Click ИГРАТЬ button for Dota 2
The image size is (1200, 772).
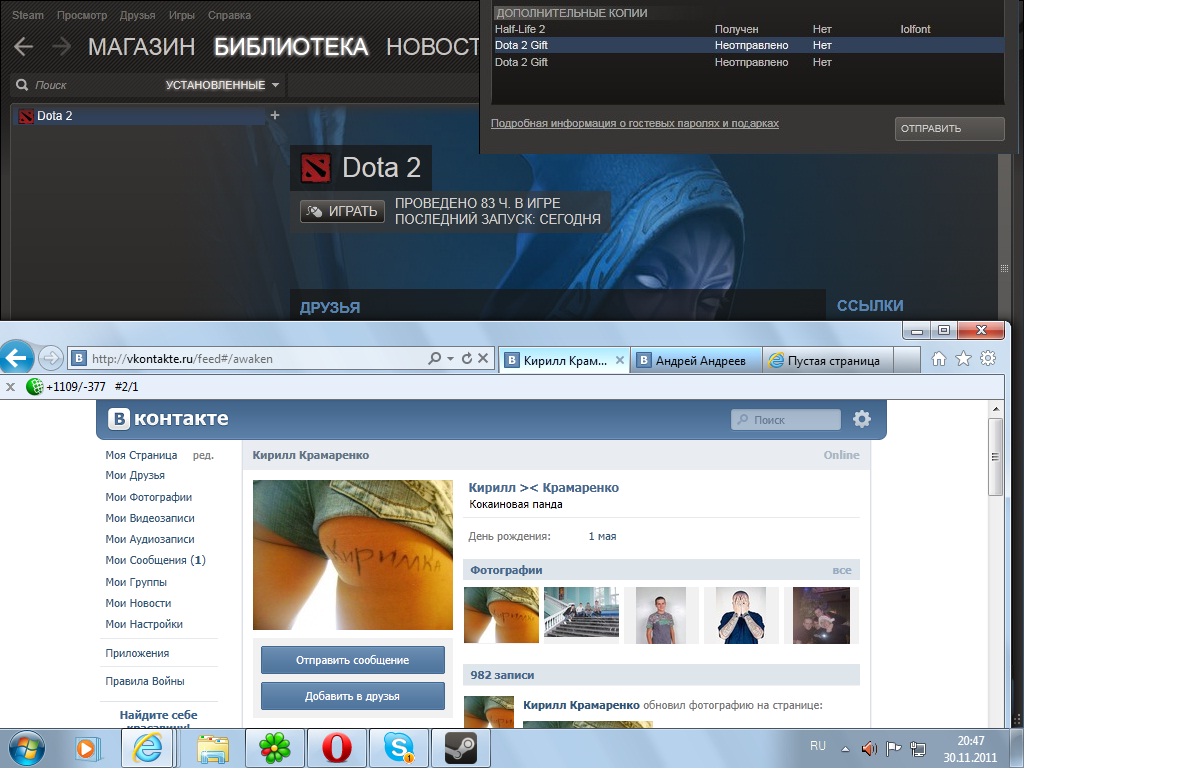click(342, 211)
